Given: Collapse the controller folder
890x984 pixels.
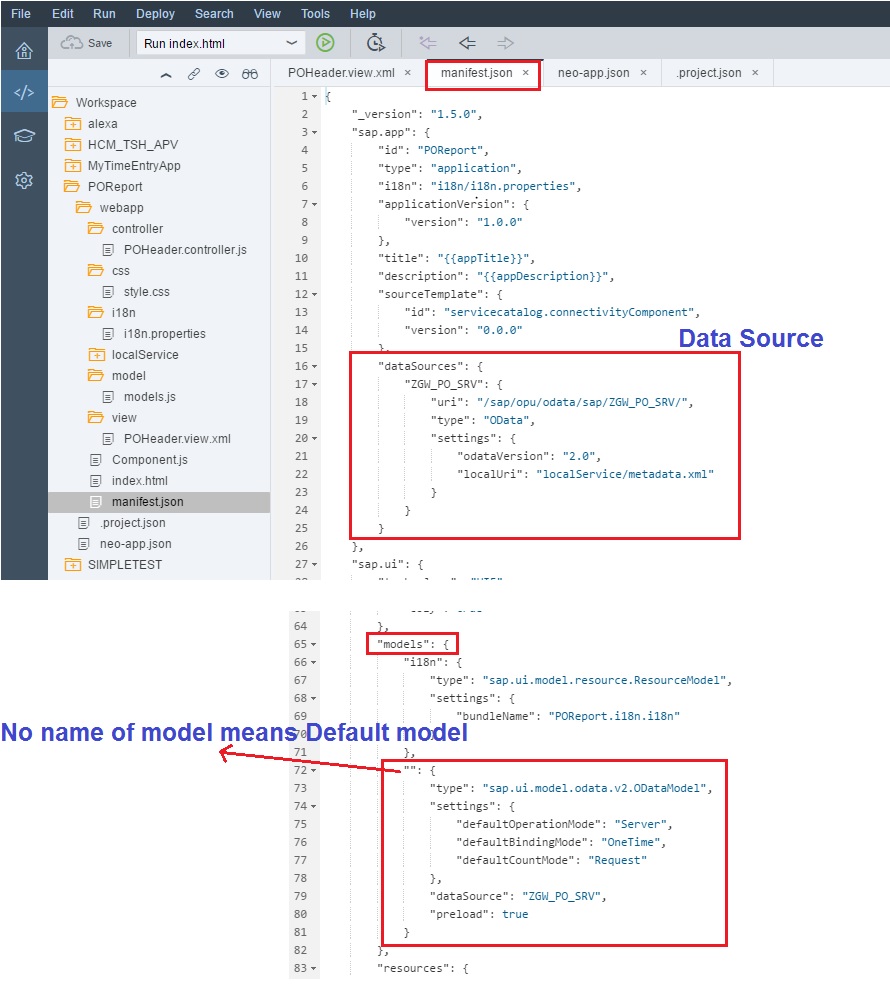Looking at the screenshot, I should click(96, 229).
